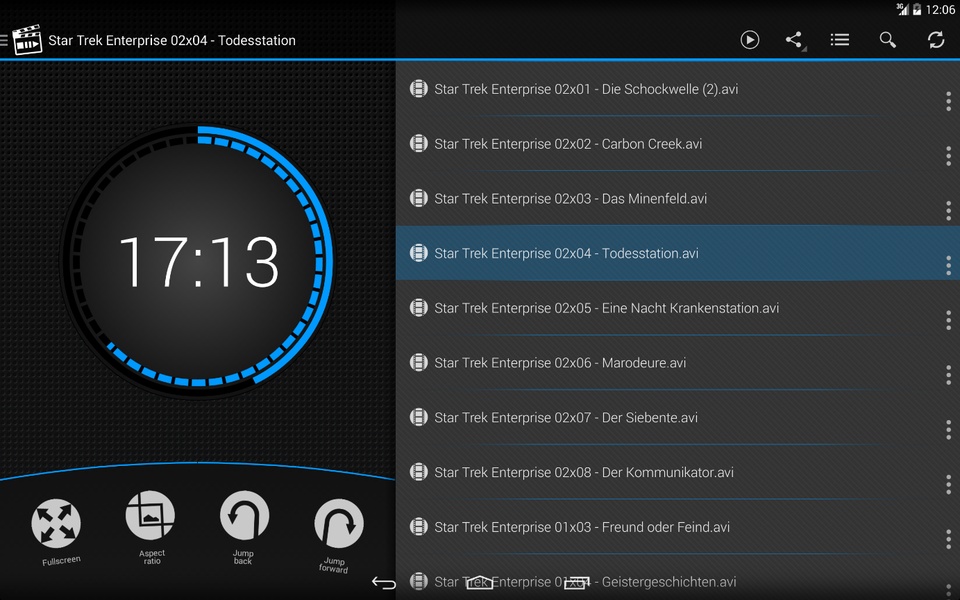This screenshot has width=960, height=600.
Task: Click film reel icon beside Marodeure
Action: click(419, 362)
